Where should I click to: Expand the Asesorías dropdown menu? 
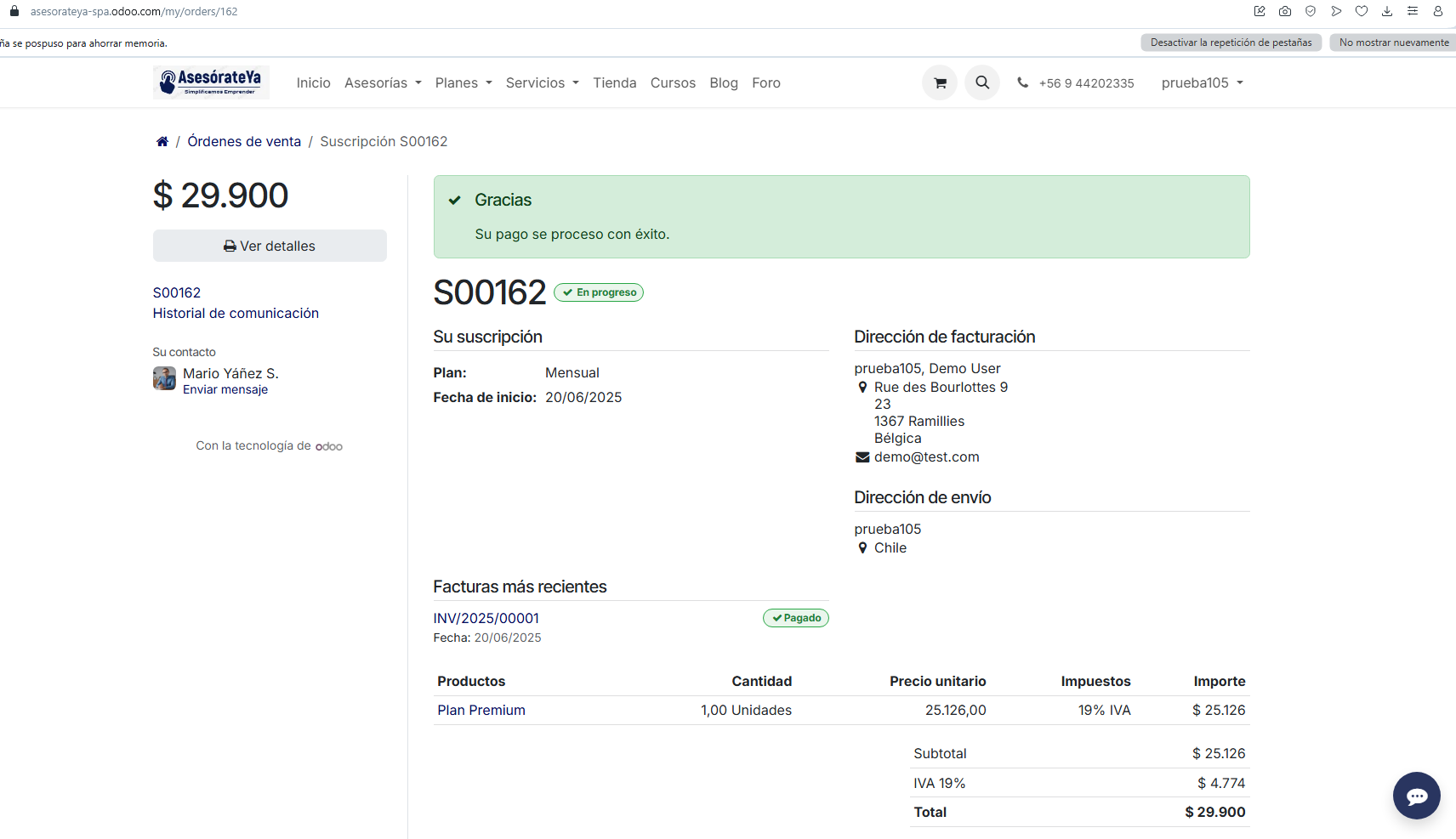383,83
